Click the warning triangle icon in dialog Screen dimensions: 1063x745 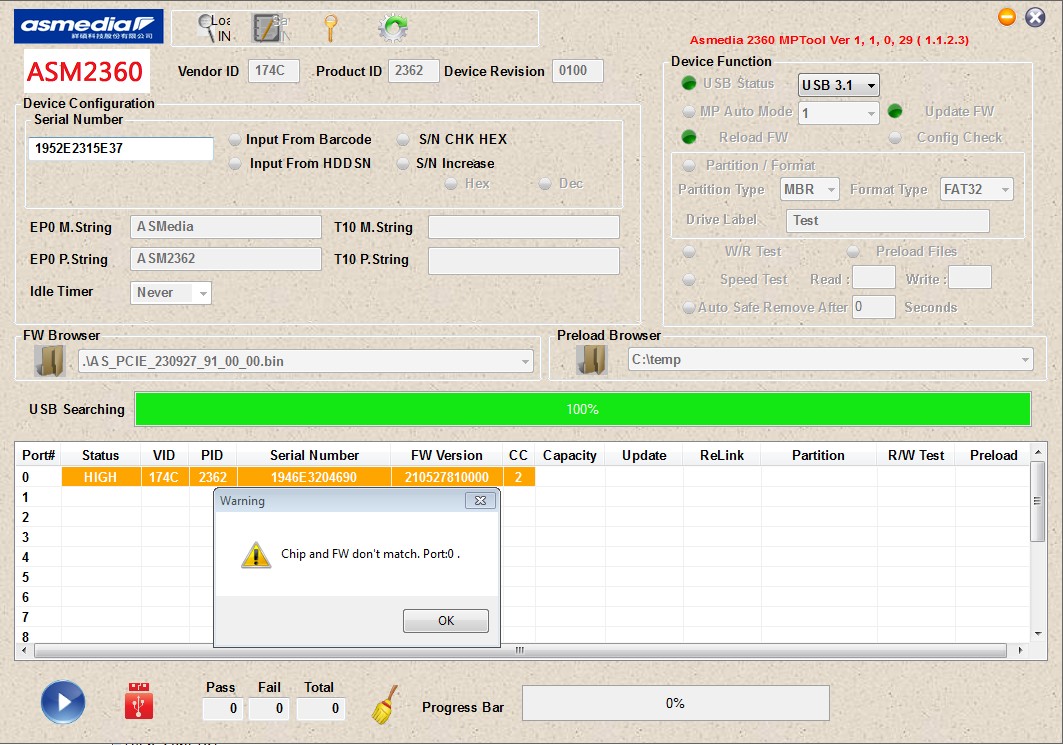(256, 555)
